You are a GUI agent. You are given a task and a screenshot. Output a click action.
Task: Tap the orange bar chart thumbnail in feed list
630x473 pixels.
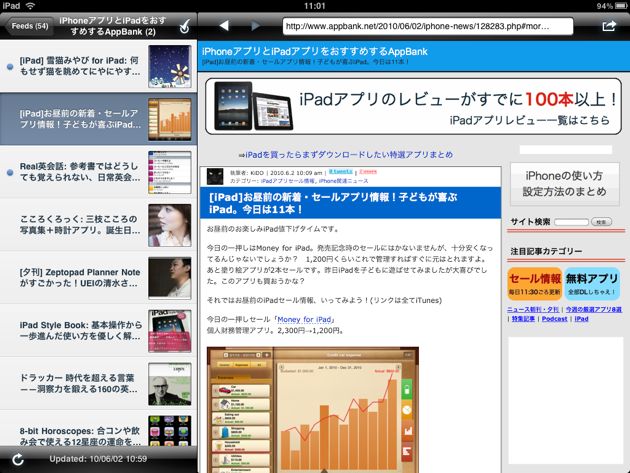pyautogui.click(x=170, y=119)
